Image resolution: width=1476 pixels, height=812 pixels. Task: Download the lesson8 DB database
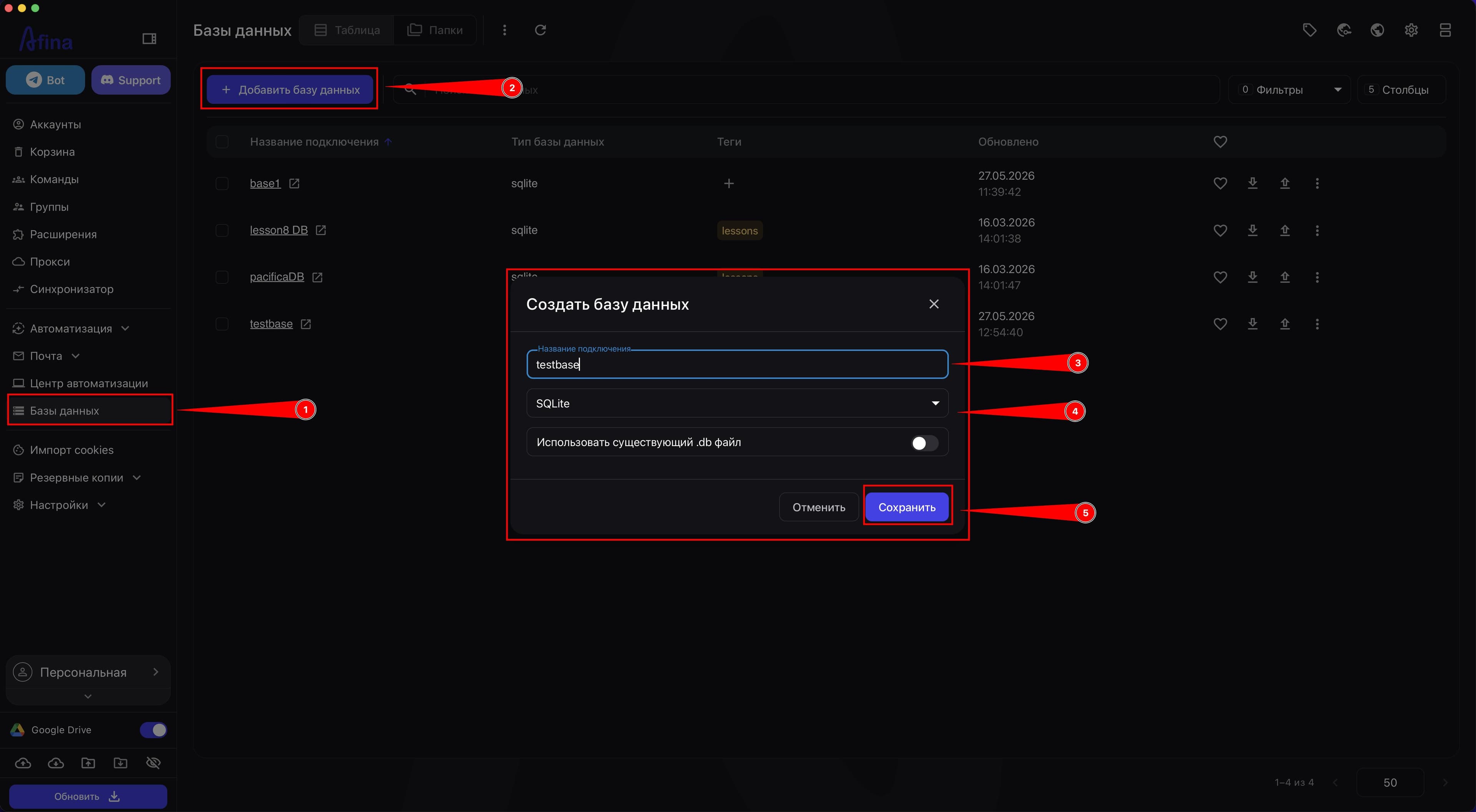pos(1253,230)
